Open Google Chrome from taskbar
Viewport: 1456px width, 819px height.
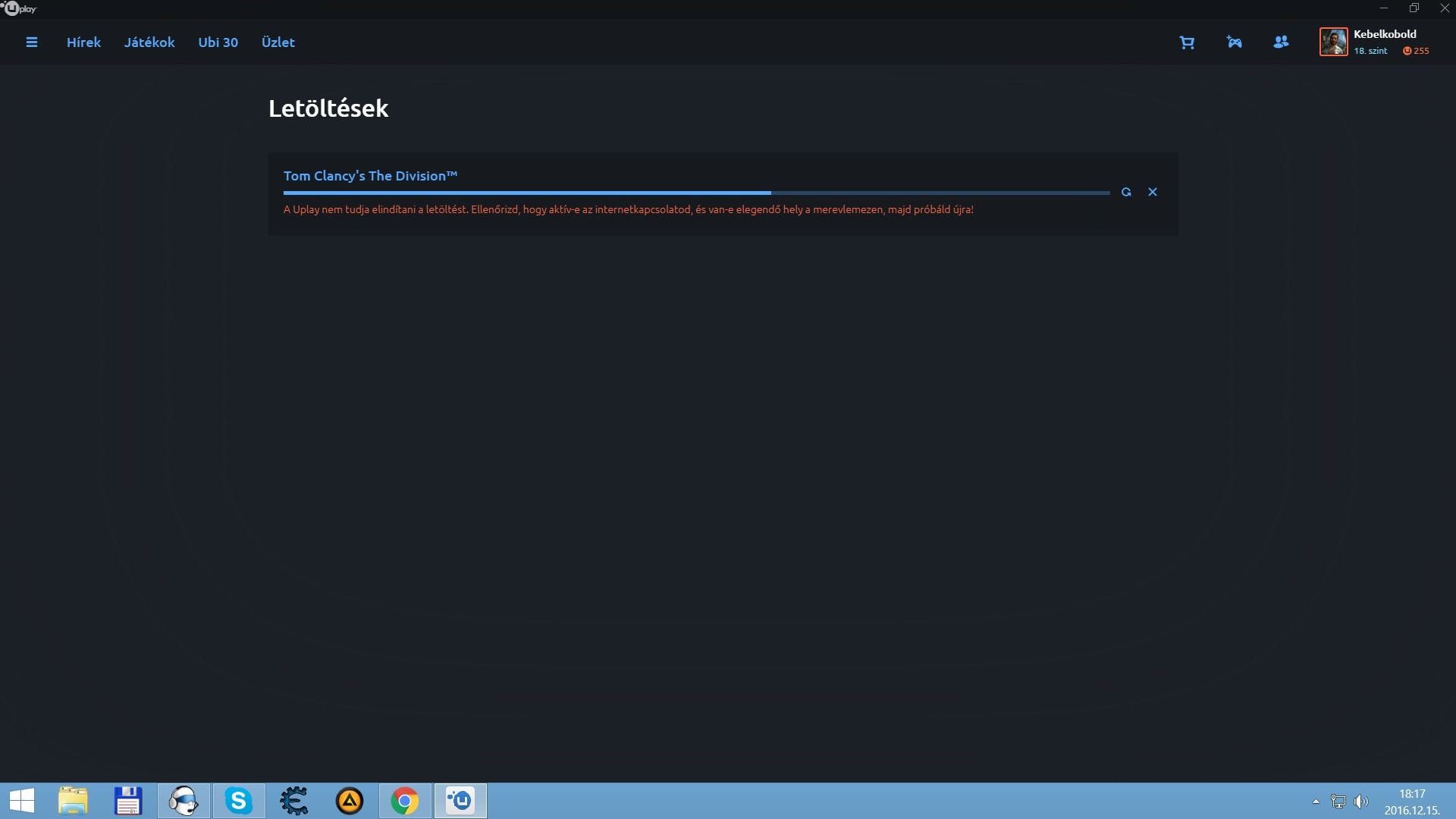(x=405, y=801)
